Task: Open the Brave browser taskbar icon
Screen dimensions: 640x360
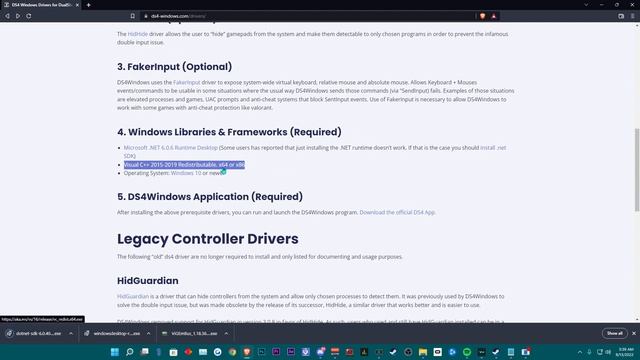Action: point(247,352)
